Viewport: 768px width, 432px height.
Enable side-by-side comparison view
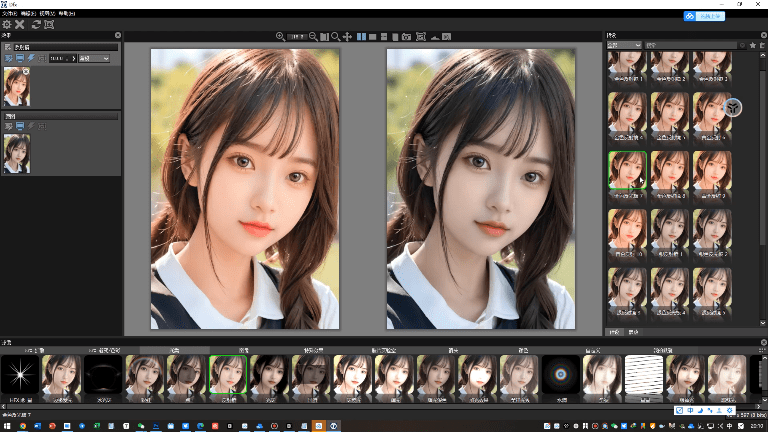click(361, 36)
